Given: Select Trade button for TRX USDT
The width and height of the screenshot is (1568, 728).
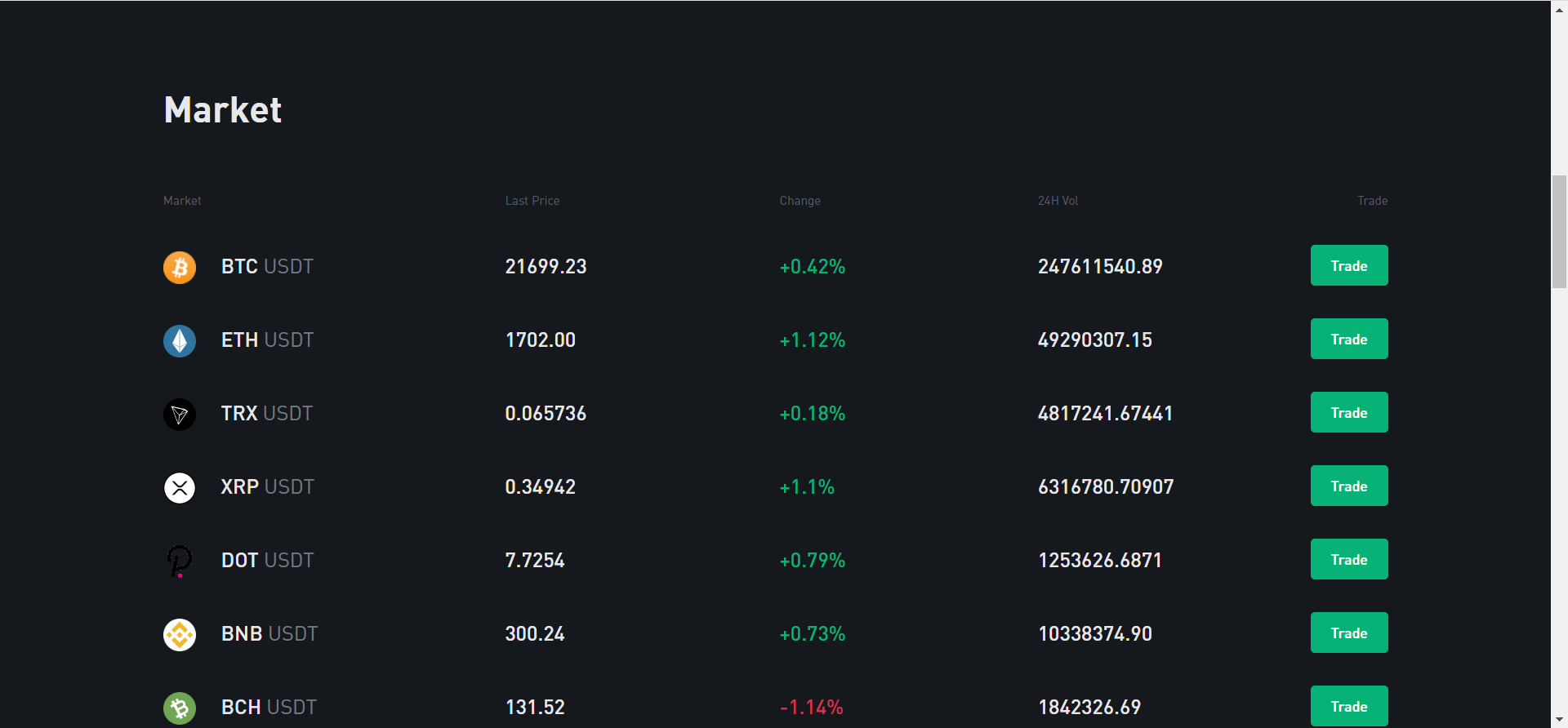Looking at the screenshot, I should tap(1349, 412).
